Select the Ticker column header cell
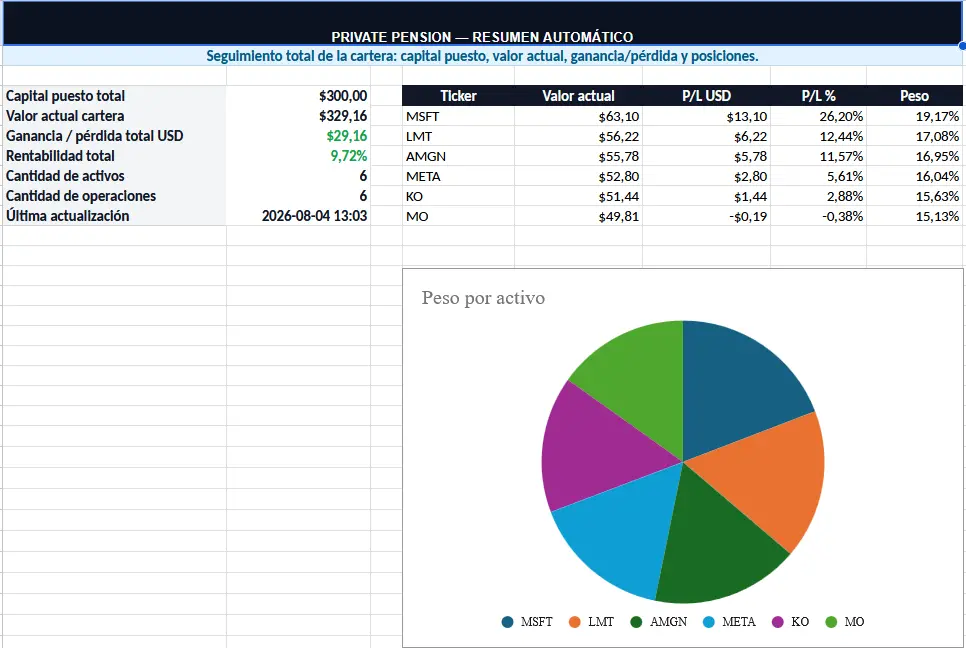 pyautogui.click(x=458, y=95)
